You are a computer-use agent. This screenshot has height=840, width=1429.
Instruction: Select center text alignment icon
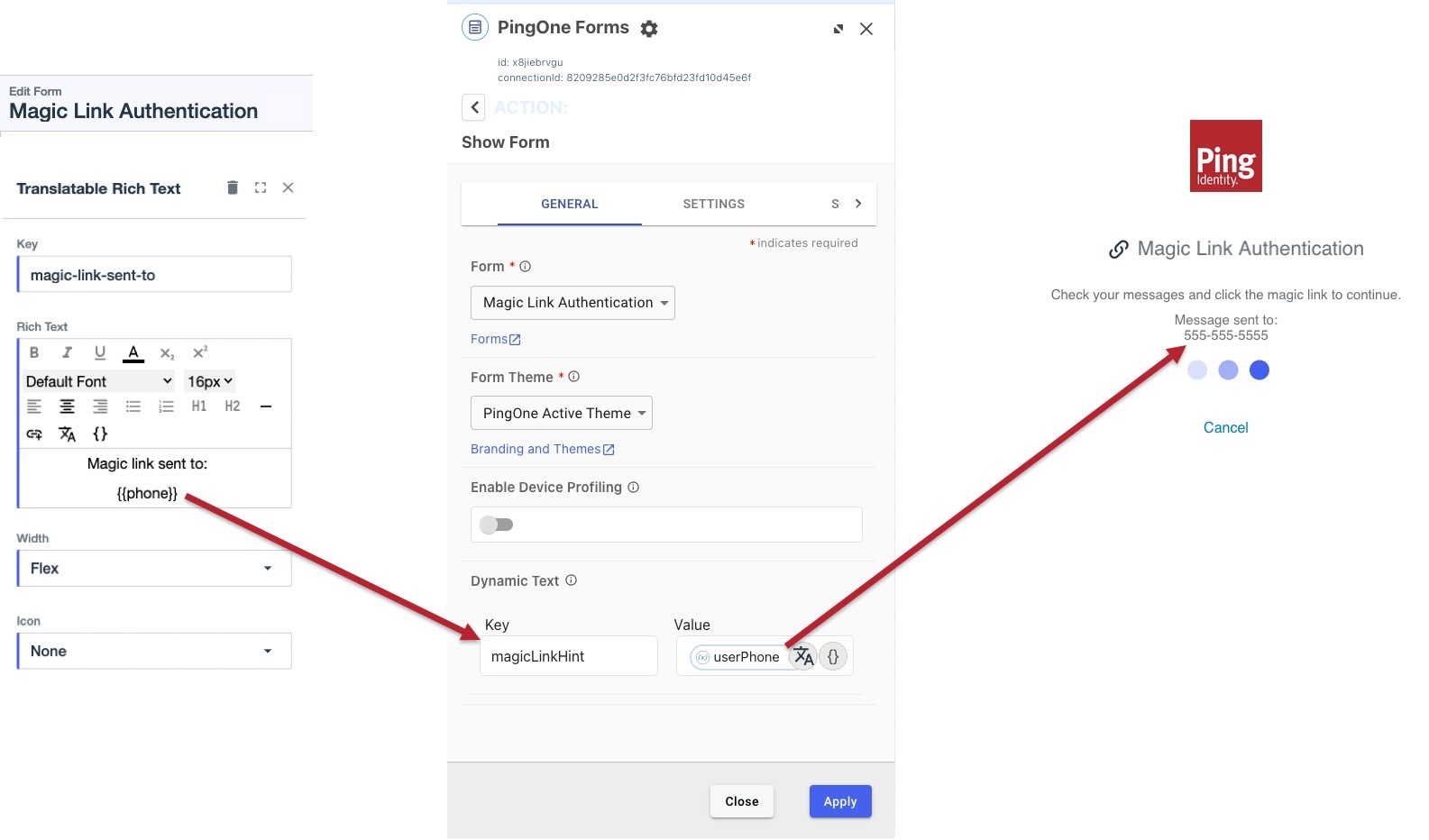click(67, 406)
